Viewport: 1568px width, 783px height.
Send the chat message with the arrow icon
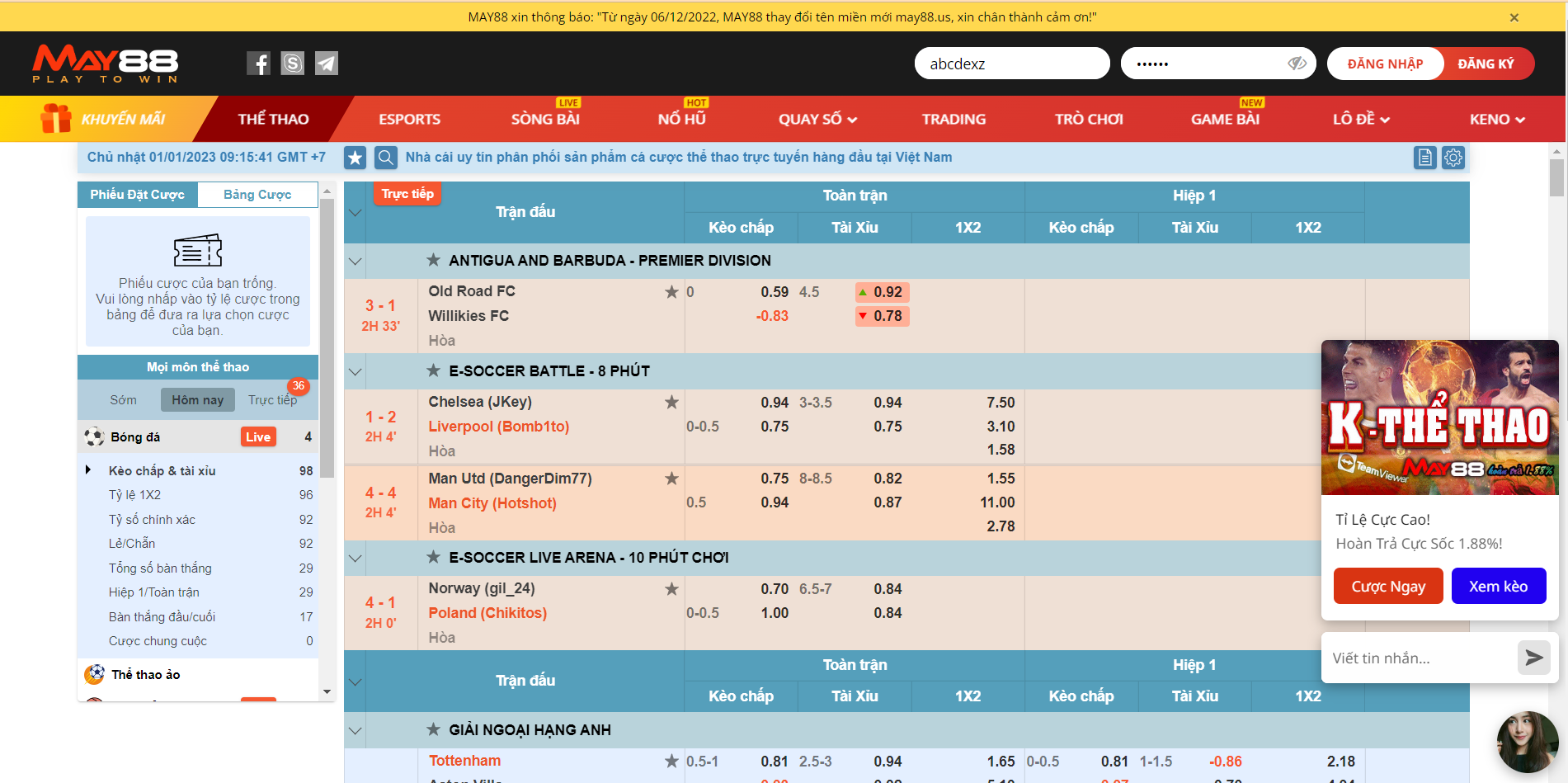click(1533, 658)
